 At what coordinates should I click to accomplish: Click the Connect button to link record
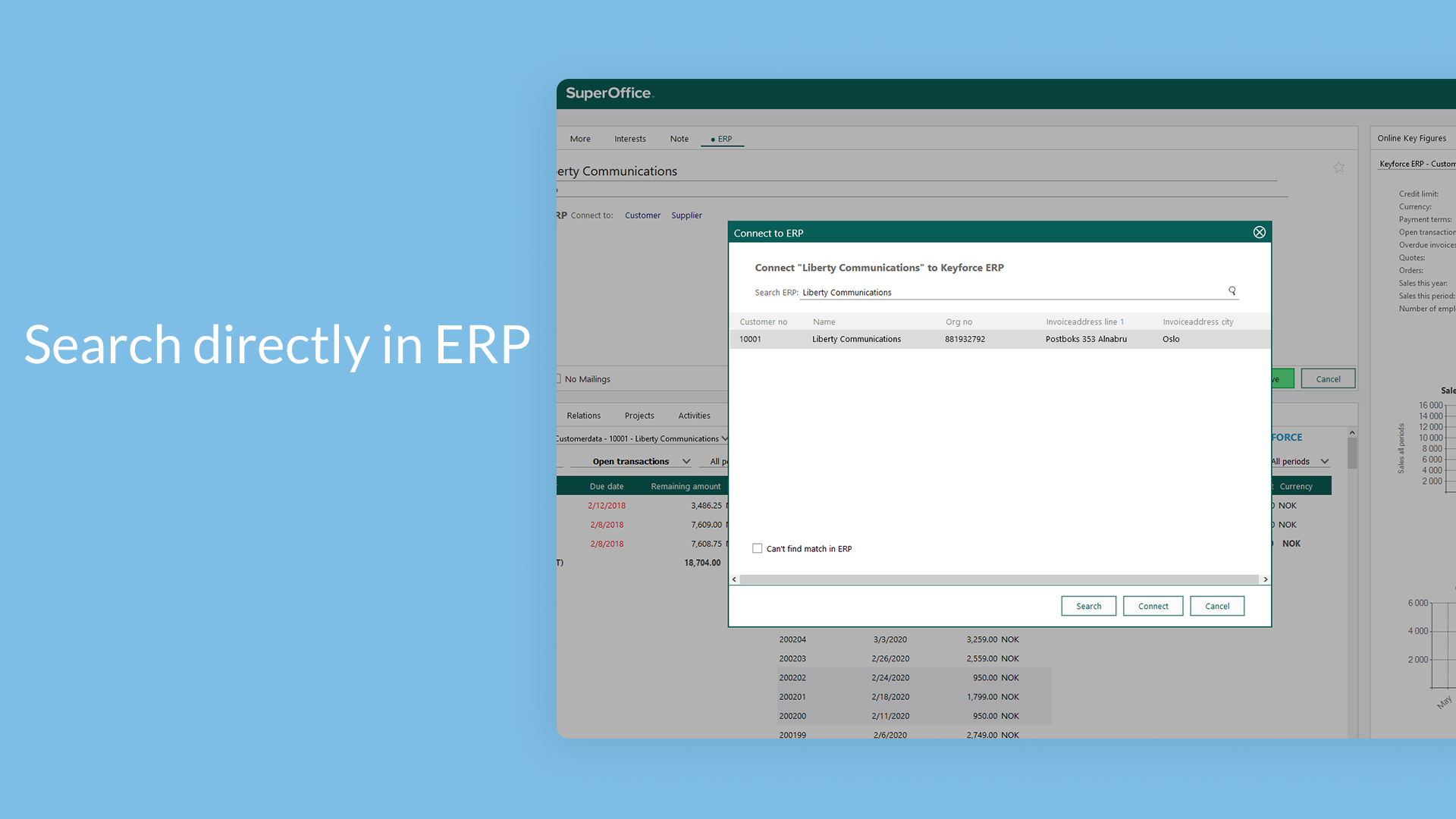(x=1151, y=606)
